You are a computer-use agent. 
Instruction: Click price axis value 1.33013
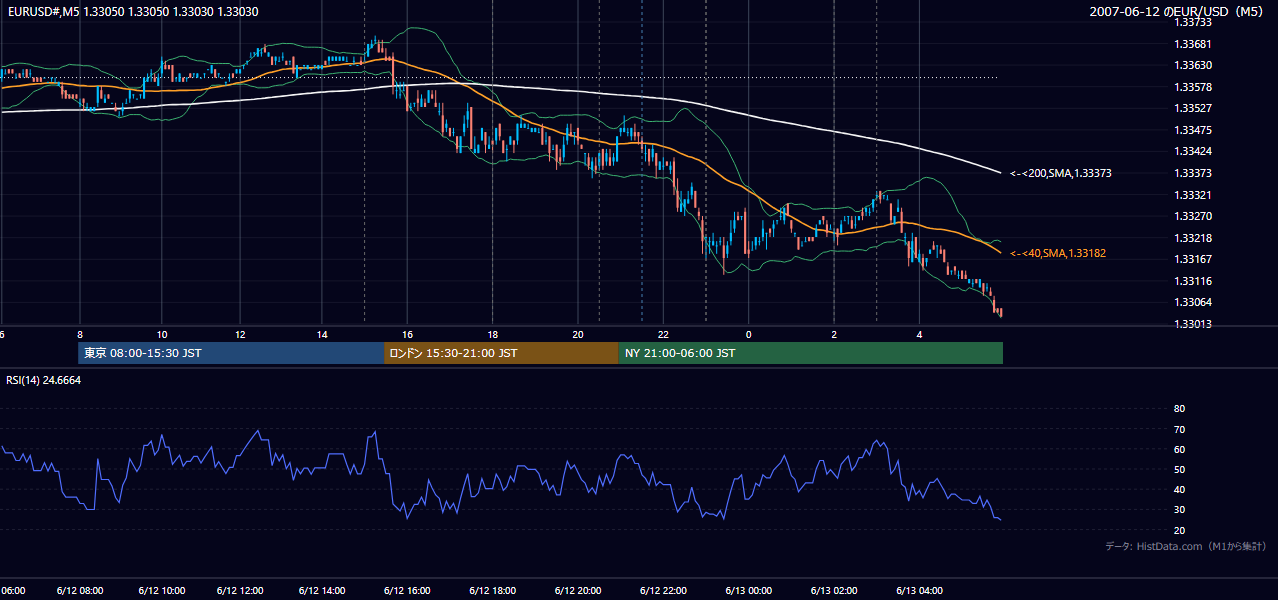[x=1194, y=324]
